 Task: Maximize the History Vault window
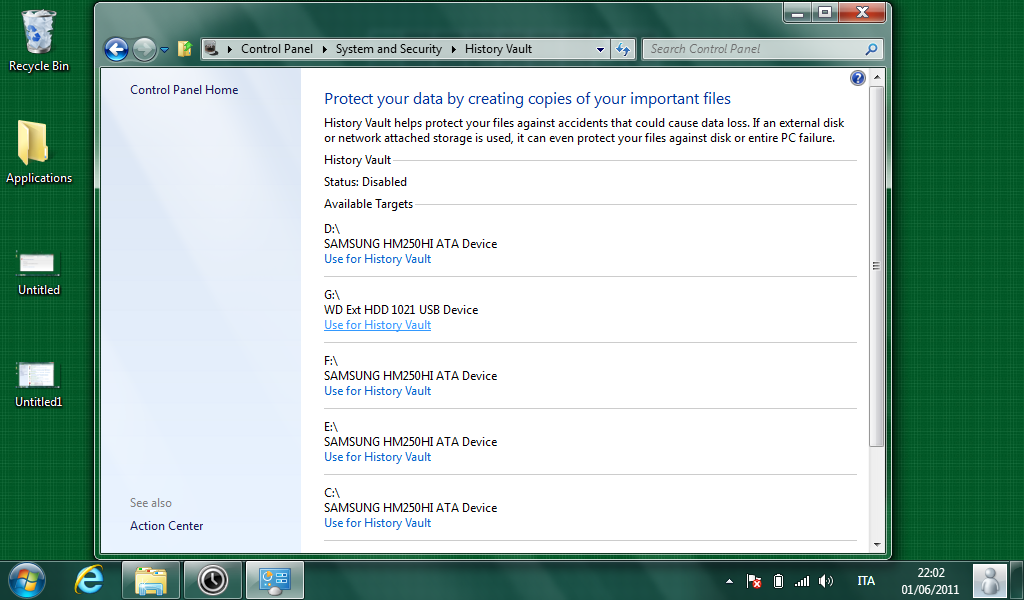pyautogui.click(x=825, y=12)
